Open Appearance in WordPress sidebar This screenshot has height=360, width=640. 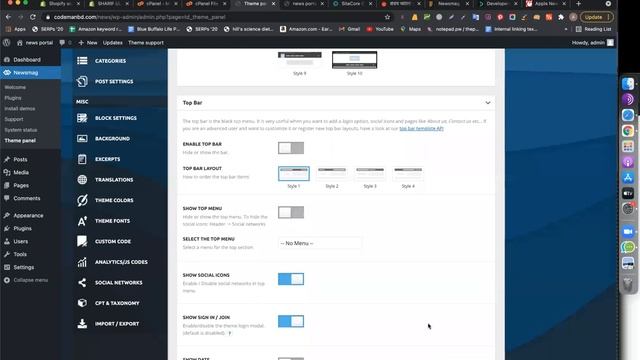28,216
